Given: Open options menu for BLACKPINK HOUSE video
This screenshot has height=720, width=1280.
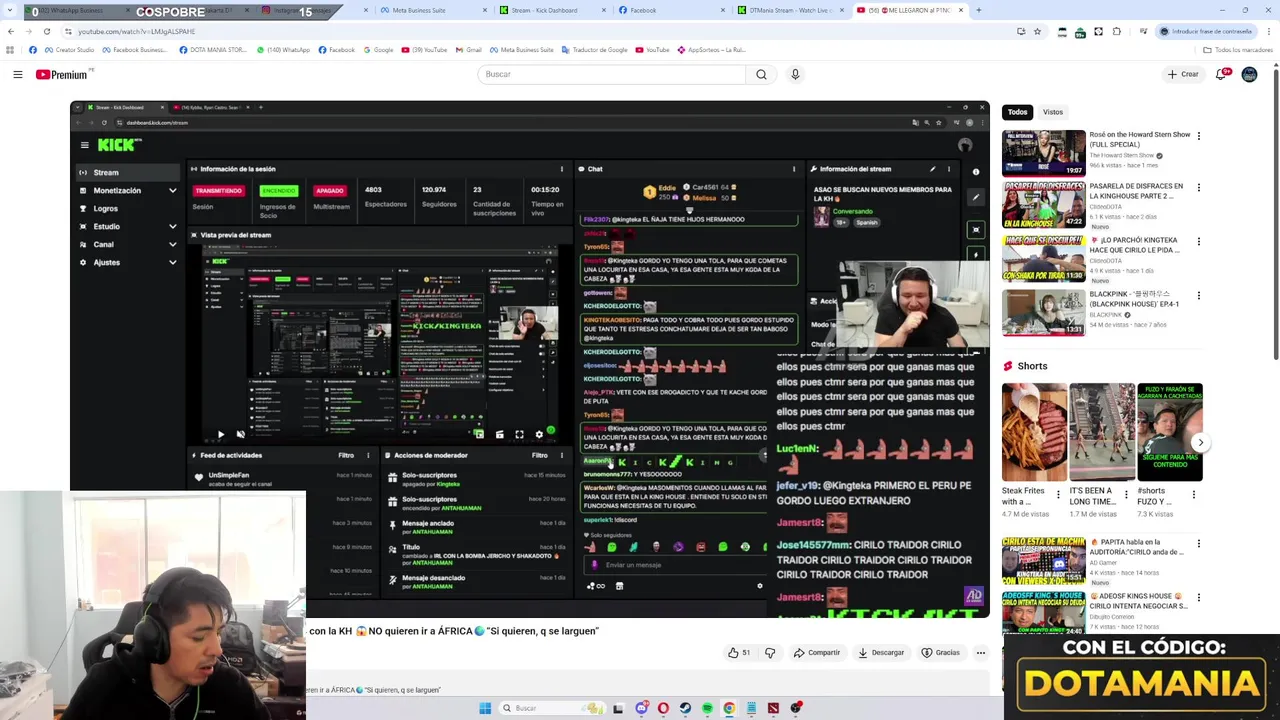Looking at the screenshot, I should 1198,296.
